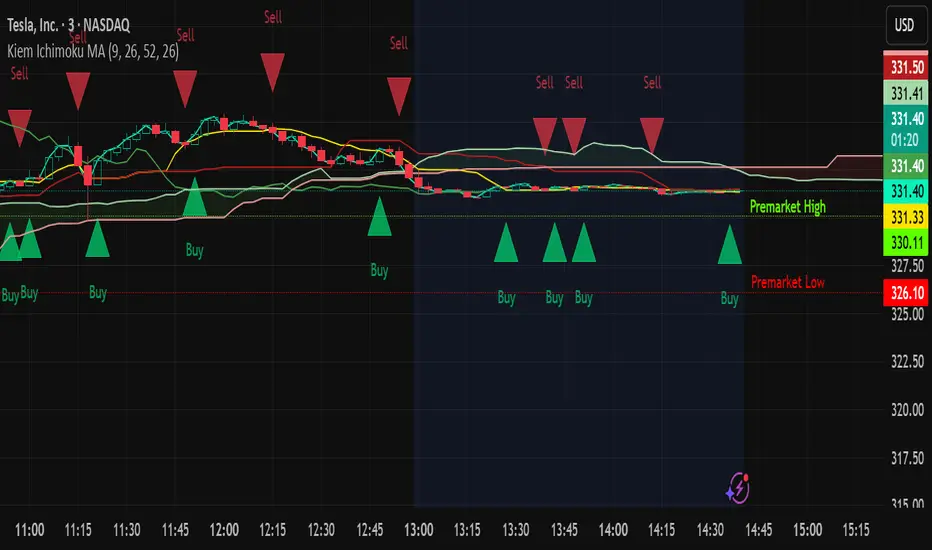This screenshot has width=932, height=550.
Task: Select the Kiem Ichimoku MA indicator legend
Action: [93, 51]
